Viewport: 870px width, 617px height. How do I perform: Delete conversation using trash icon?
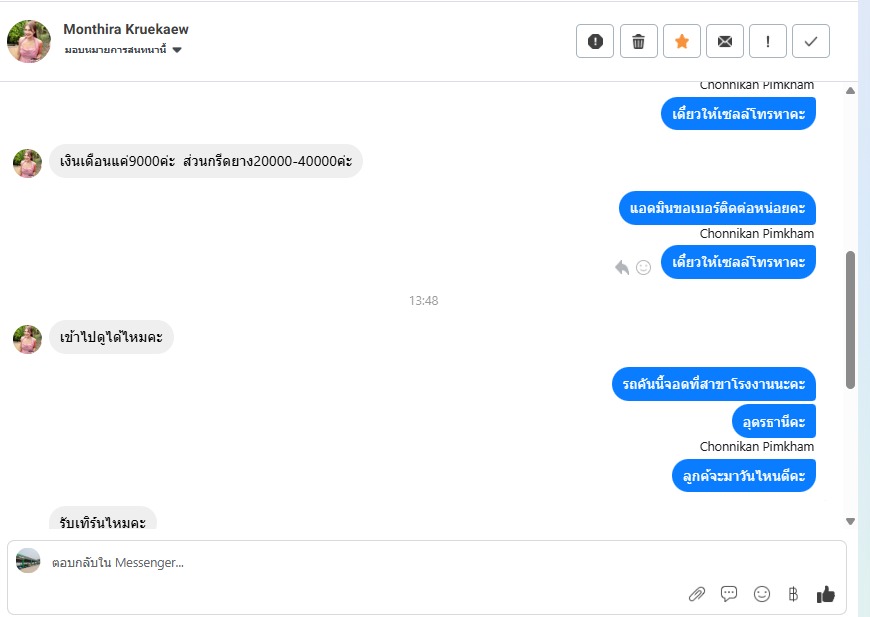coord(638,41)
